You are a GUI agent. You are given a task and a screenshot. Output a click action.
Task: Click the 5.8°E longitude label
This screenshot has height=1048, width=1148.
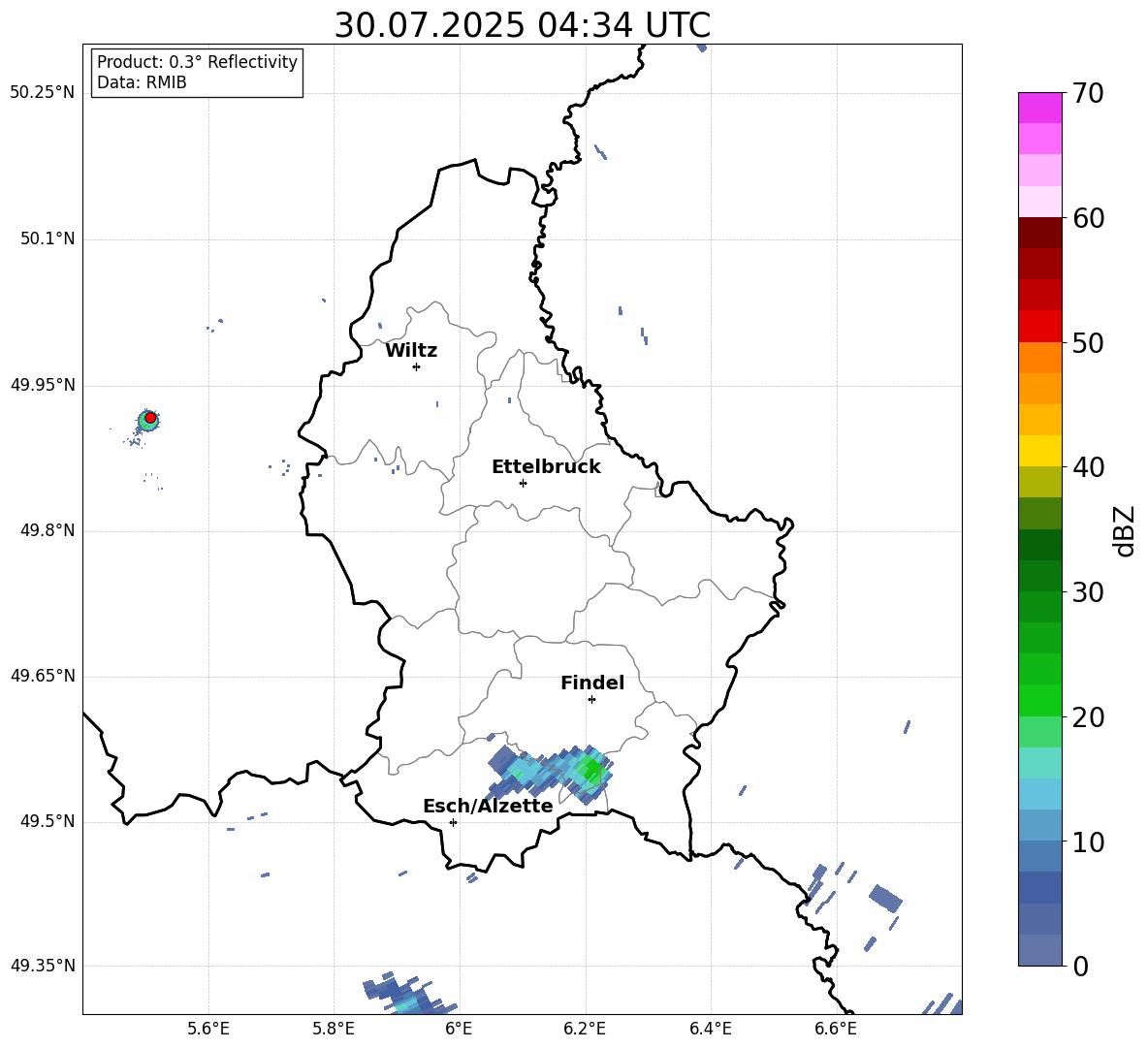[334, 1029]
